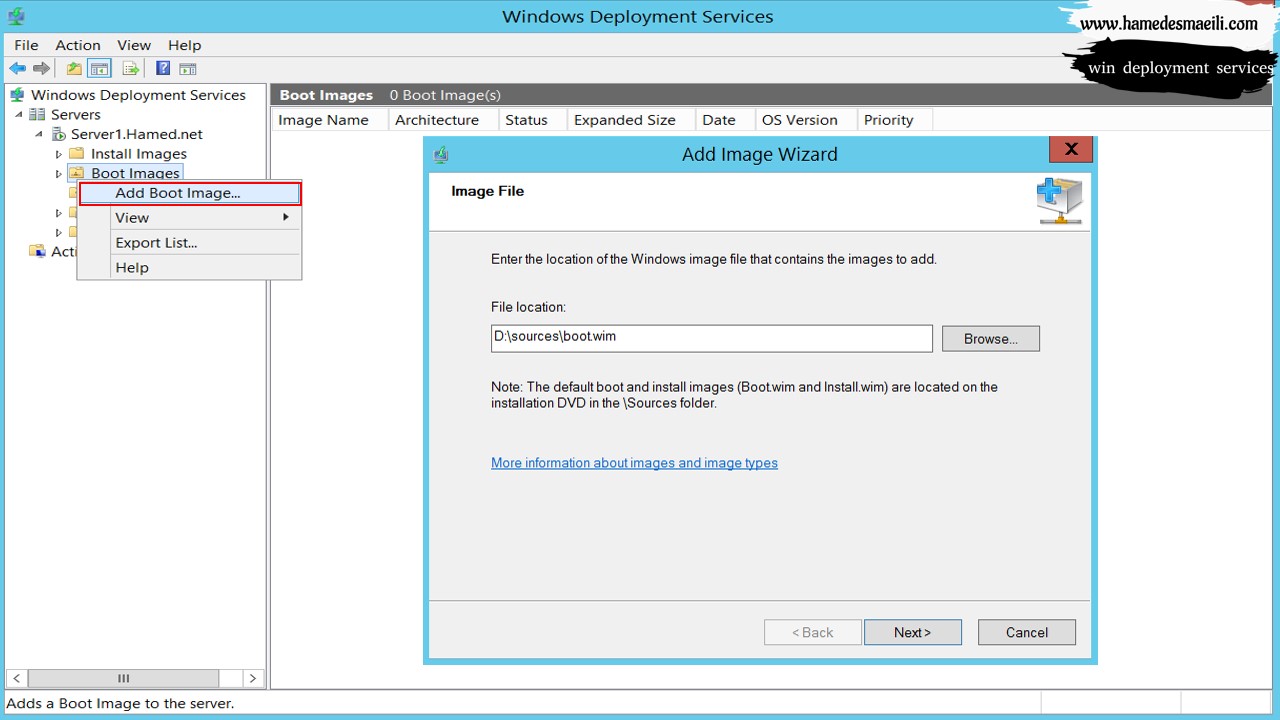Open More information about images link
This screenshot has width=1280, height=720.
(x=634, y=463)
